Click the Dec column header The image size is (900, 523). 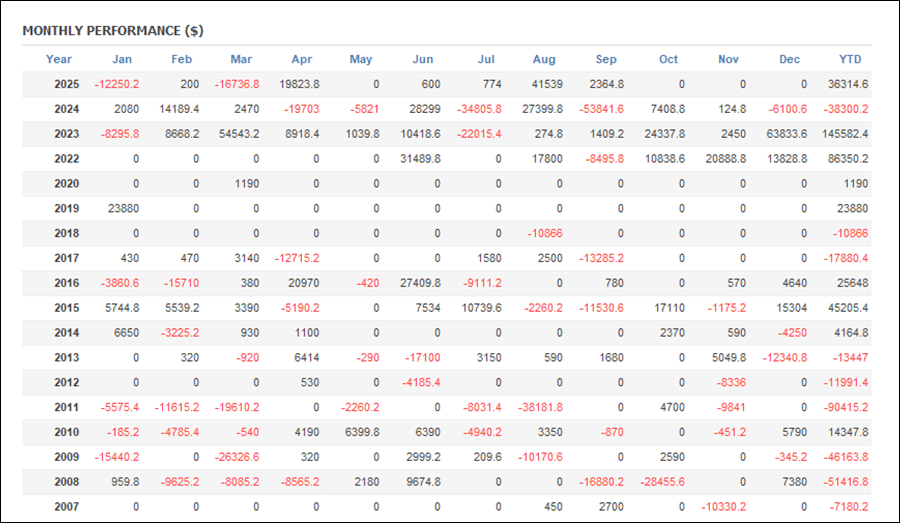pos(790,59)
